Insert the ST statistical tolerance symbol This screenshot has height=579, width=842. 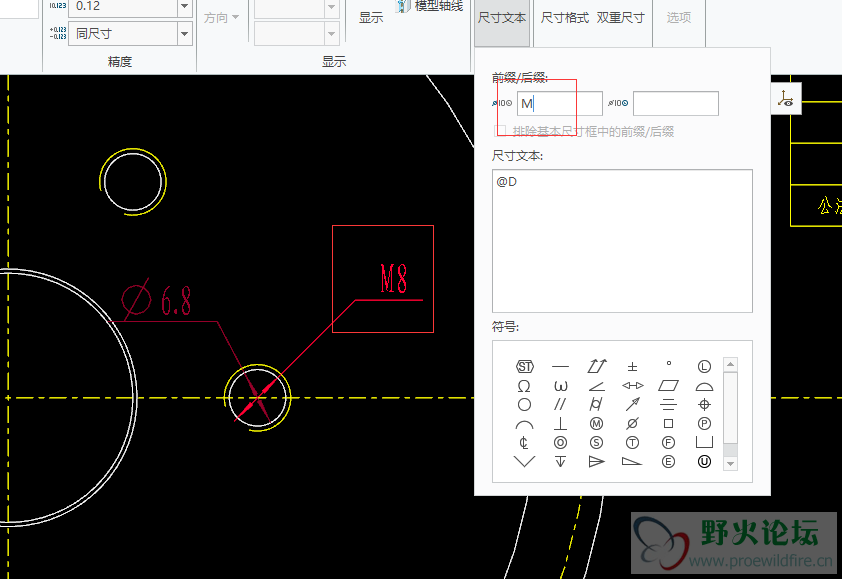point(525,367)
